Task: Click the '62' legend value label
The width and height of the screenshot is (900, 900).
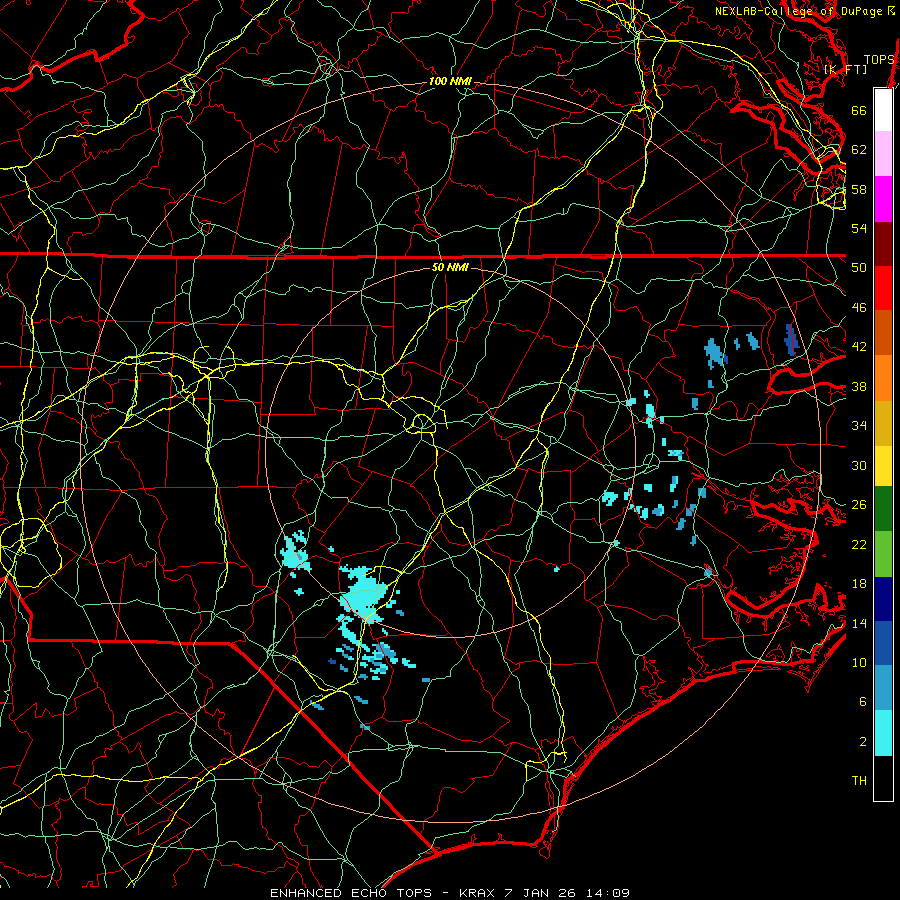Action: point(859,150)
